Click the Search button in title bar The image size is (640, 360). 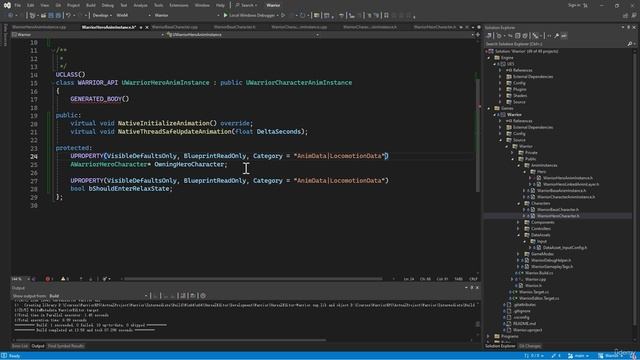tap(247, 5)
